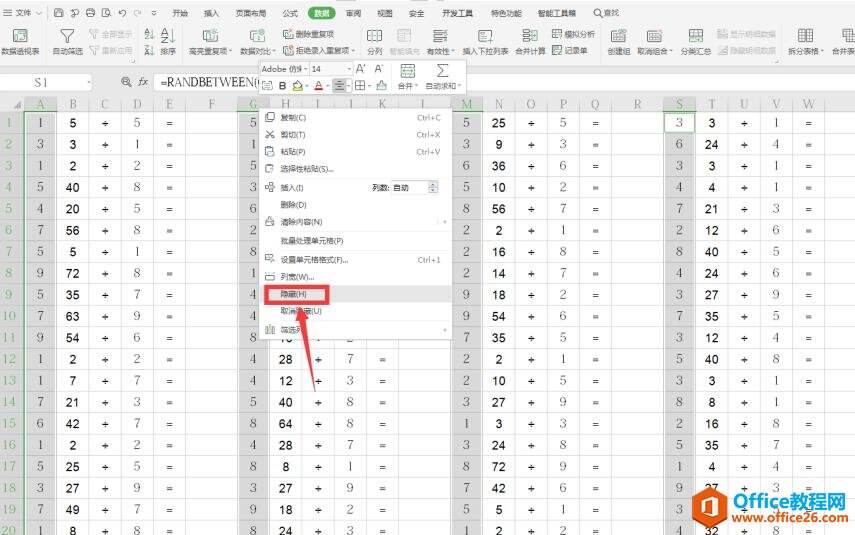This screenshot has height=535, width=855.
Task: Choose 剪切(T) from the context menu
Action: coord(356,135)
